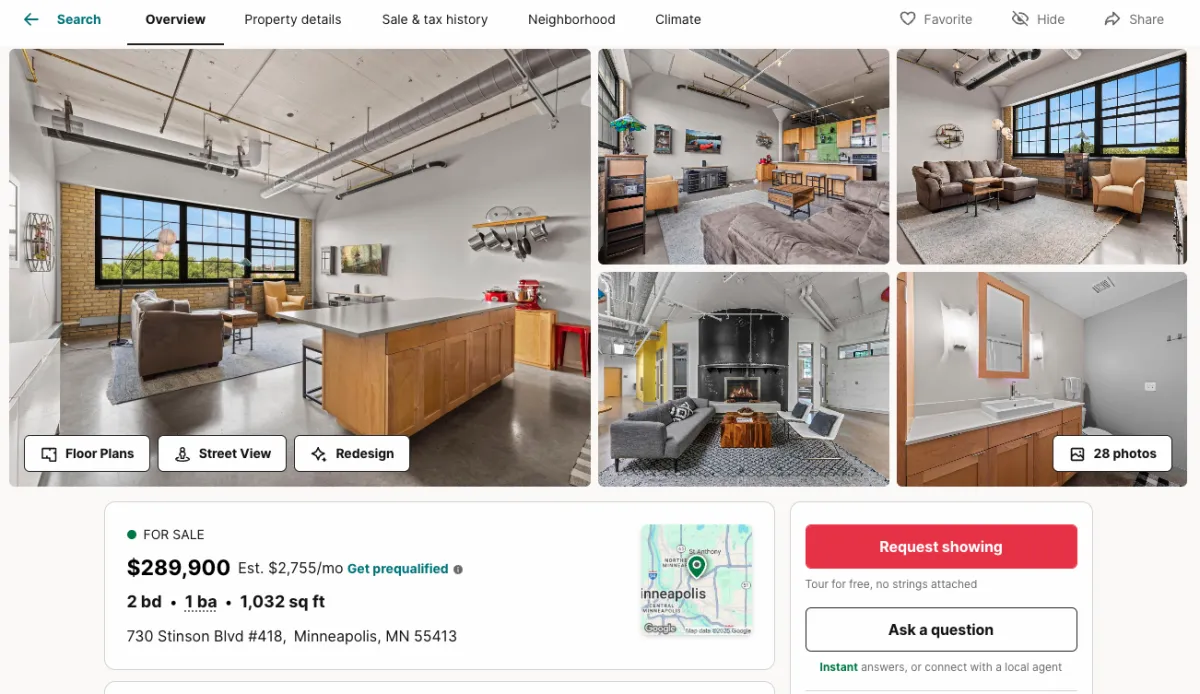
Task: Try the Redesign sparkle tool
Action: (352, 453)
